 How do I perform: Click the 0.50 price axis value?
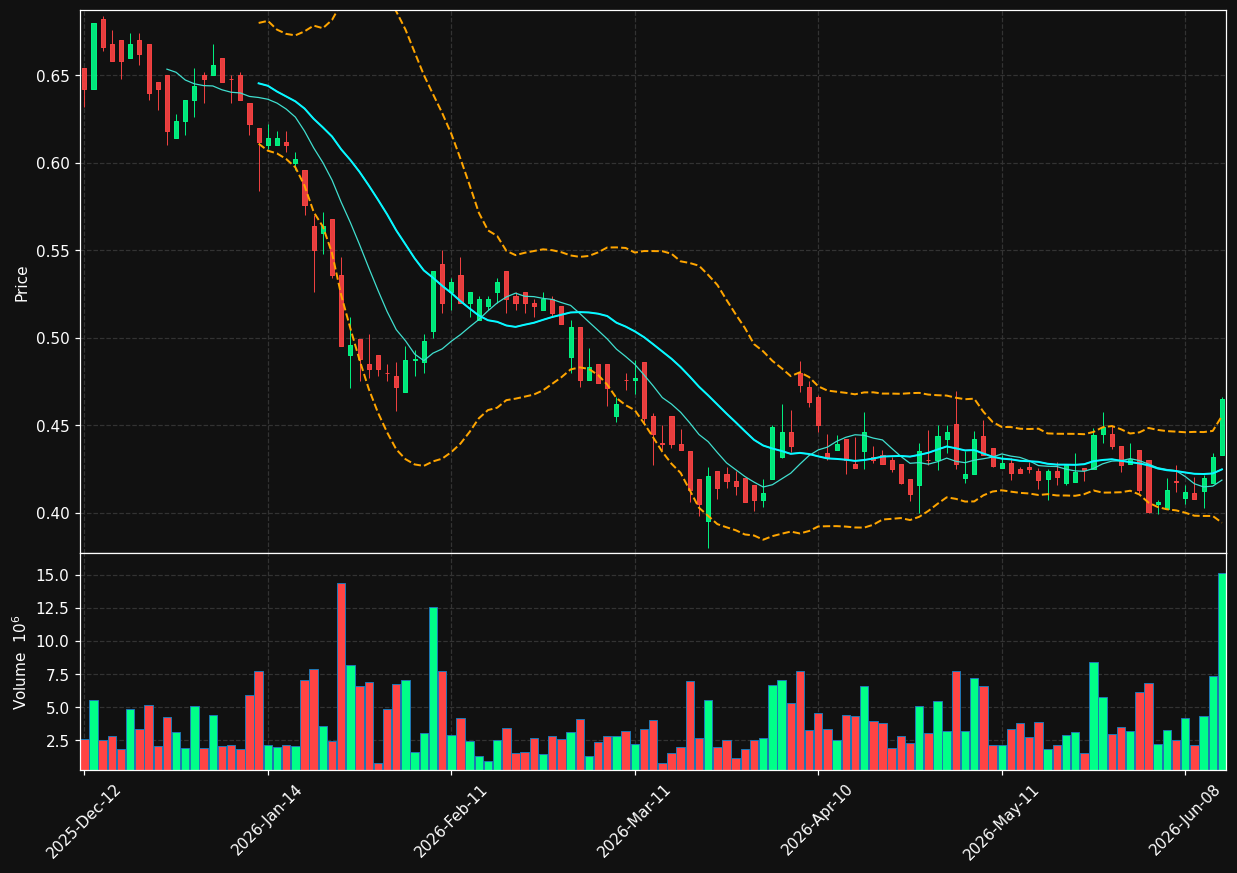(x=53, y=338)
